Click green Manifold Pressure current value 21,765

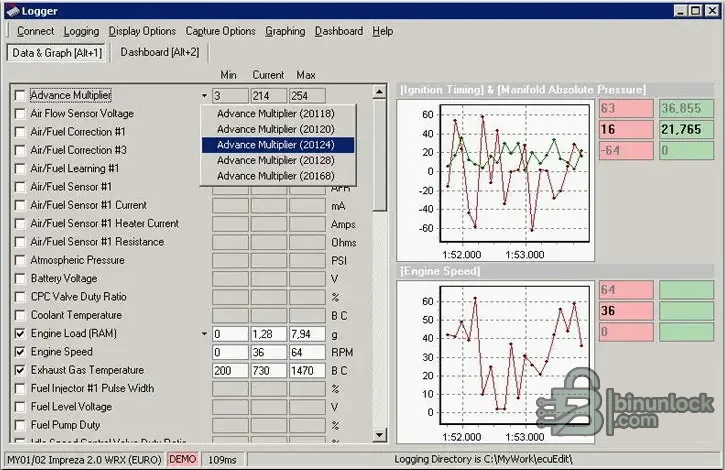coord(686,130)
